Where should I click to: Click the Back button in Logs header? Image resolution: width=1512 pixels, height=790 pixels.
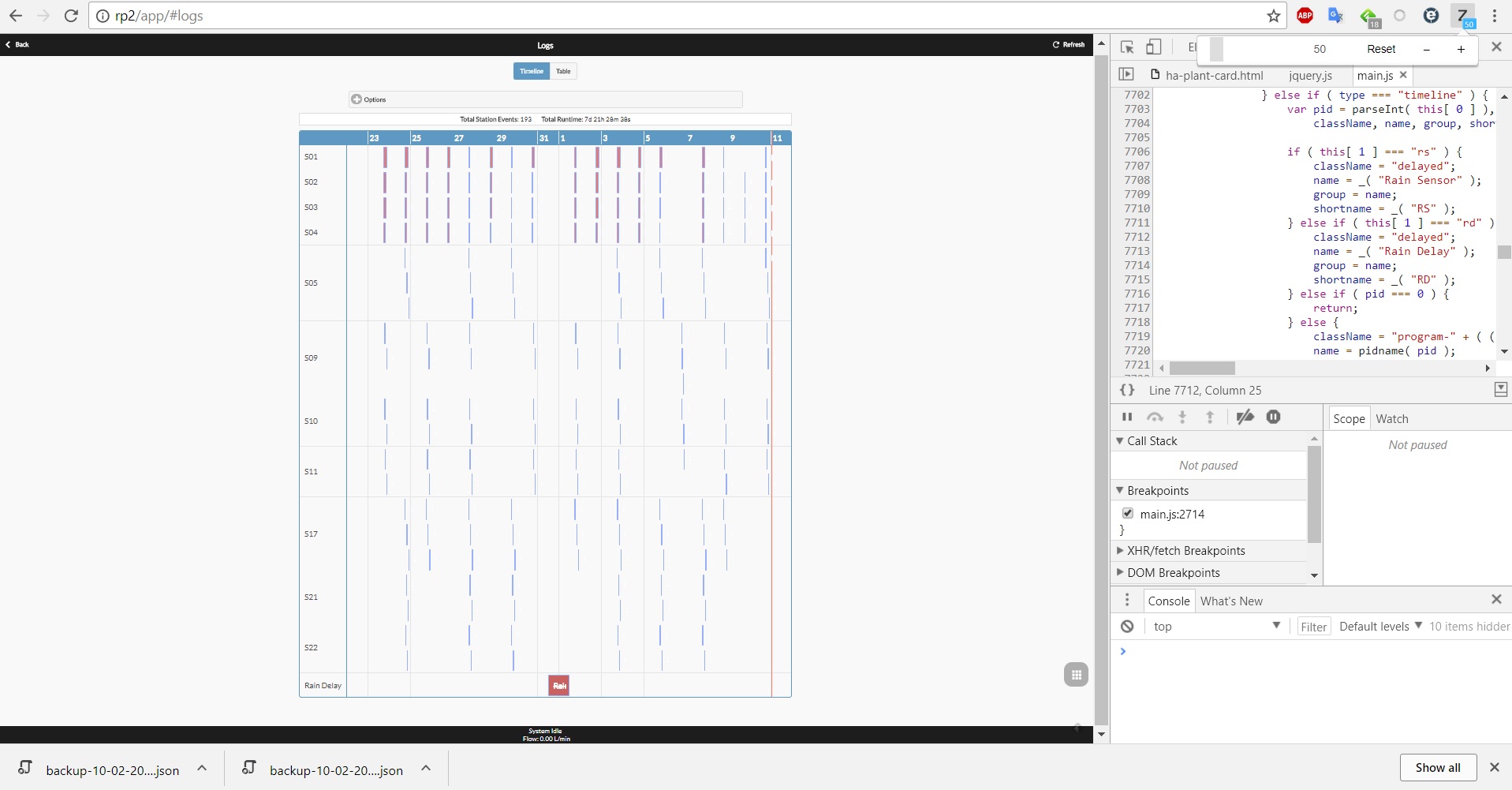[17, 44]
